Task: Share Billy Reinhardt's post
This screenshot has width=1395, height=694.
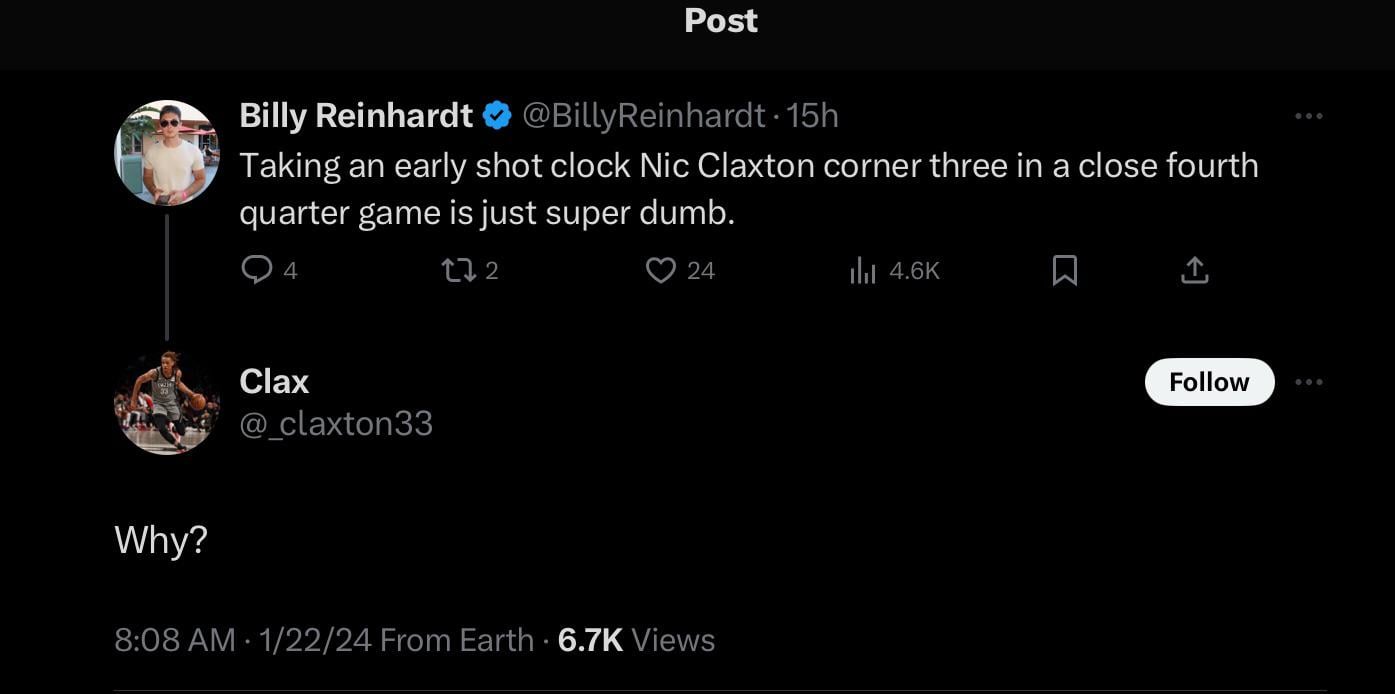Action: click(1194, 270)
